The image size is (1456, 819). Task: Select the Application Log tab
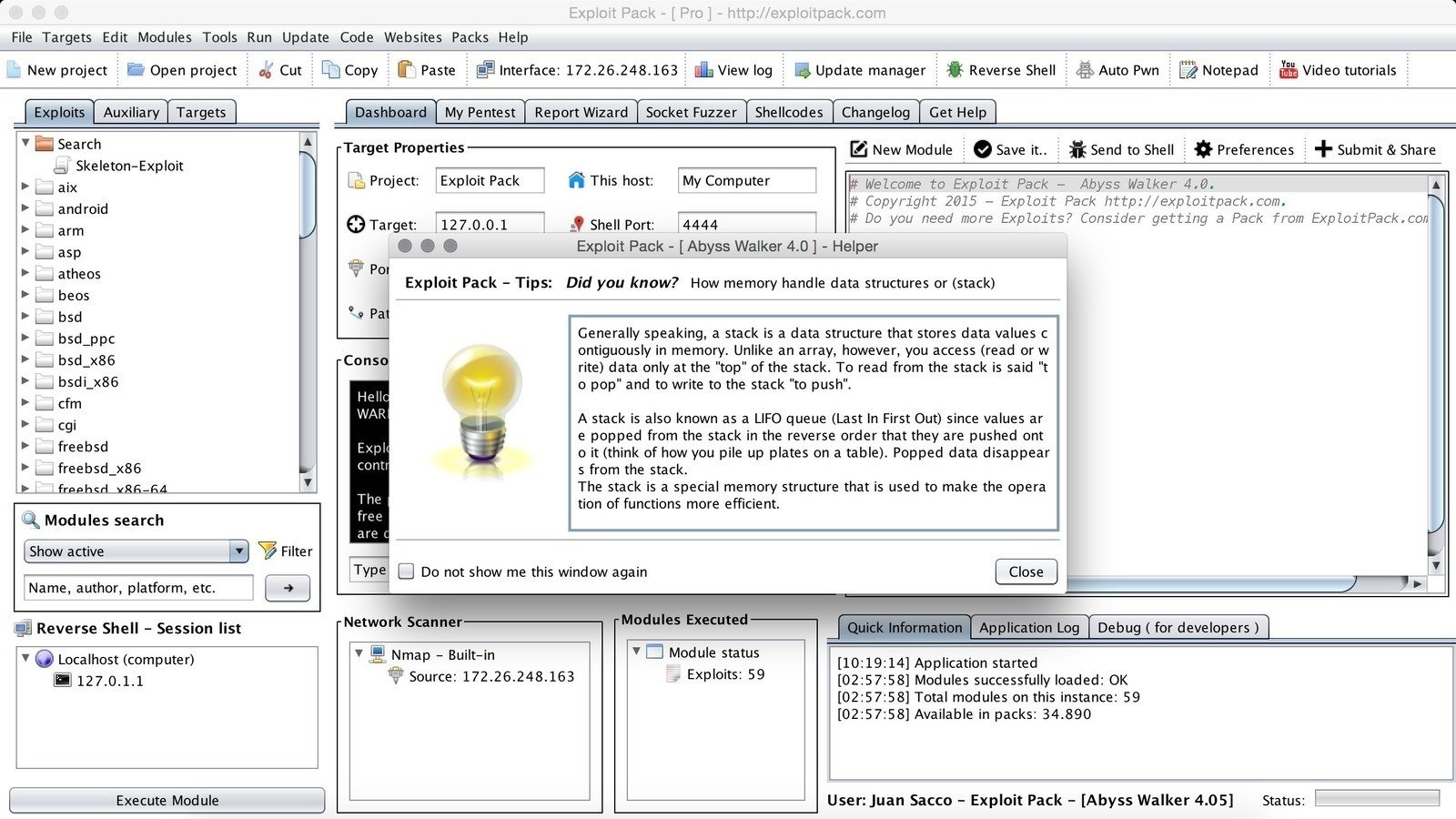(x=1028, y=627)
